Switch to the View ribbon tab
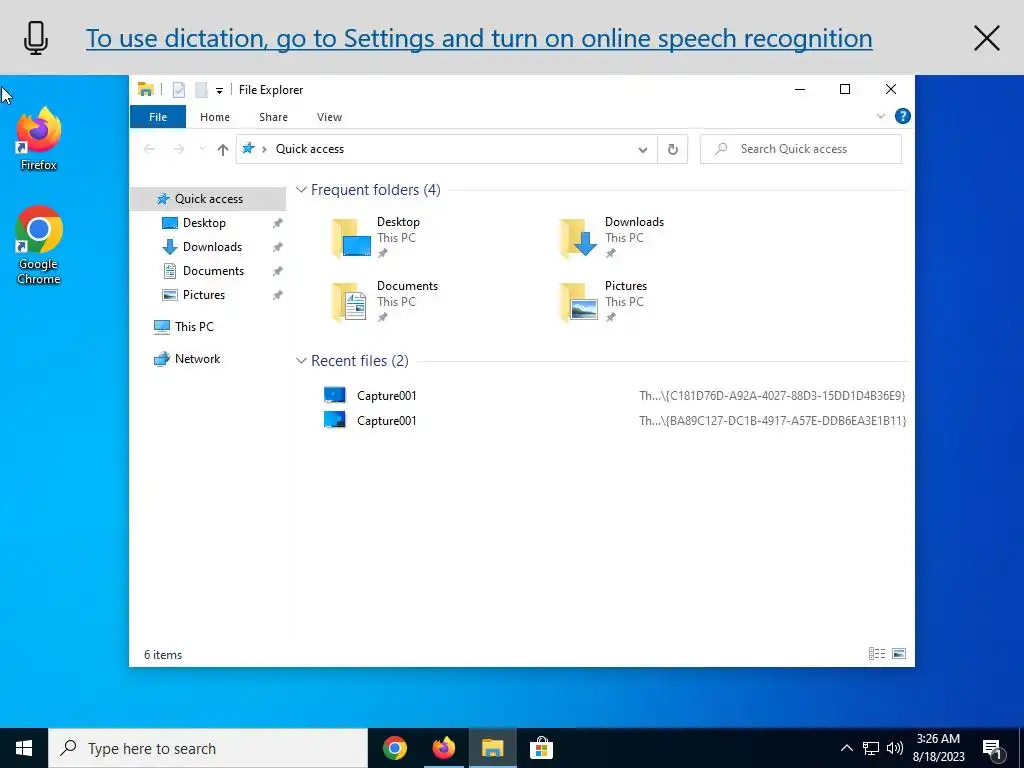Viewport: 1024px width, 768px height. click(x=329, y=117)
